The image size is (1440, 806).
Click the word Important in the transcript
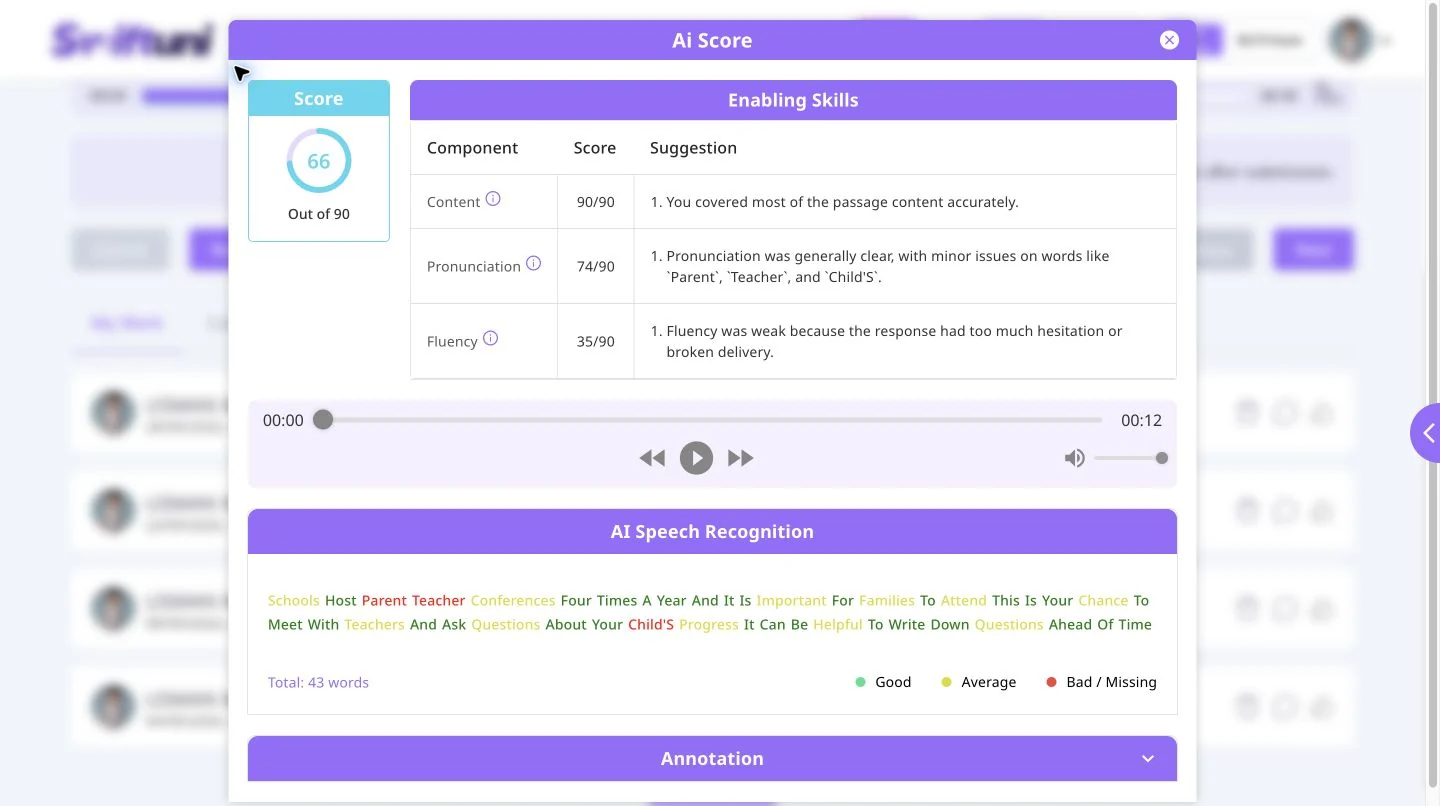tap(792, 601)
